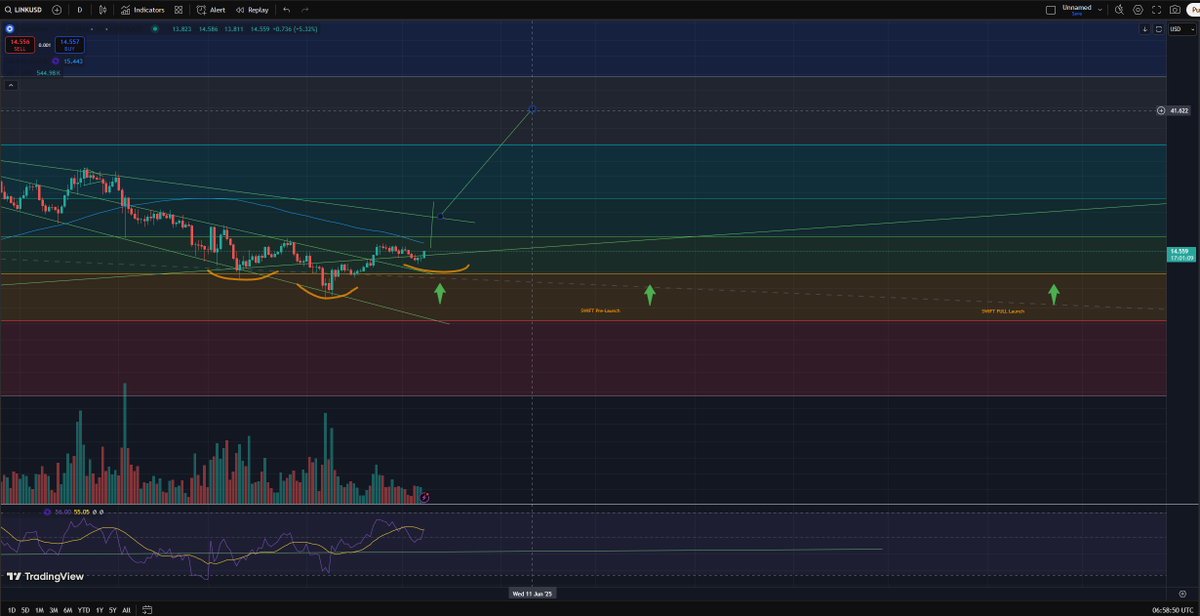Viewport: 1200px width, 616px height.
Task: Select the 3M time range
Action: 53,609
